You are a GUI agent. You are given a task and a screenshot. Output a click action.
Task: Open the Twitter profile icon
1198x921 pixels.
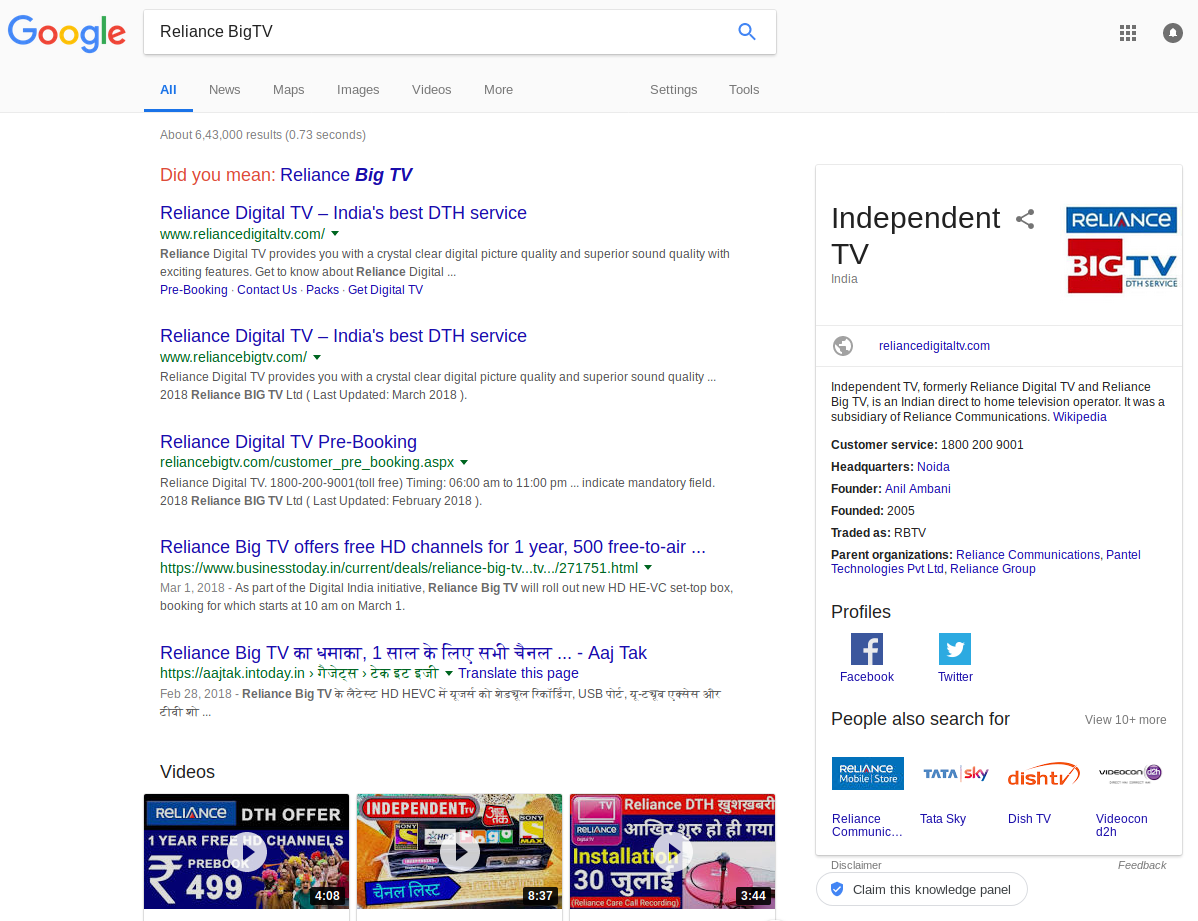955,649
